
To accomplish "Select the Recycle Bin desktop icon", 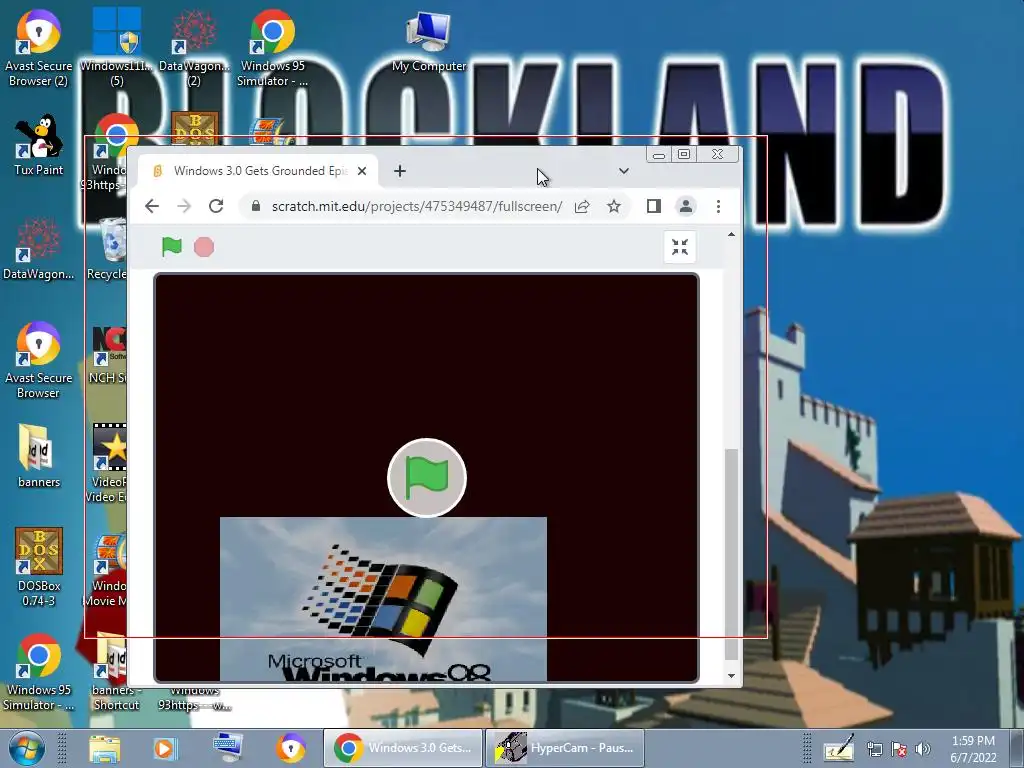I will [108, 249].
